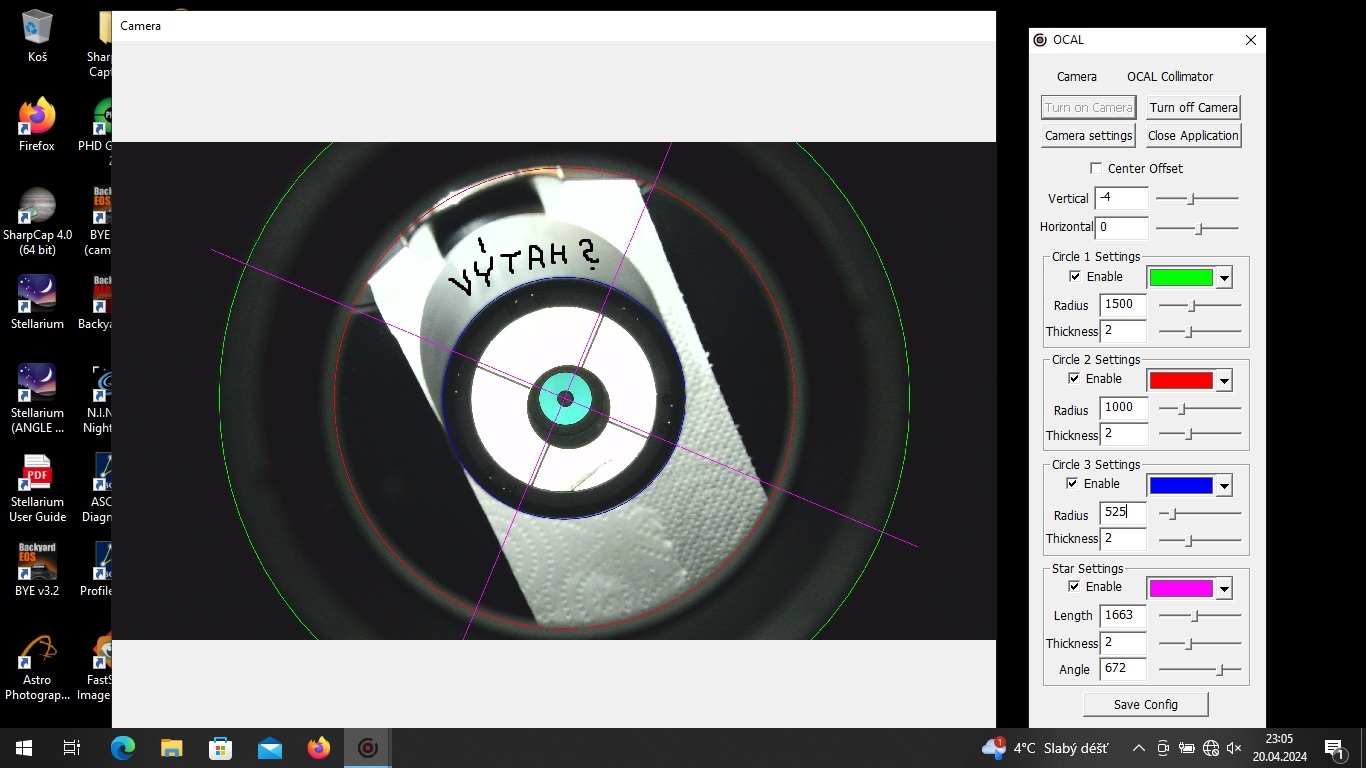Open Circle 2 red color dropdown

[x=1224, y=380]
